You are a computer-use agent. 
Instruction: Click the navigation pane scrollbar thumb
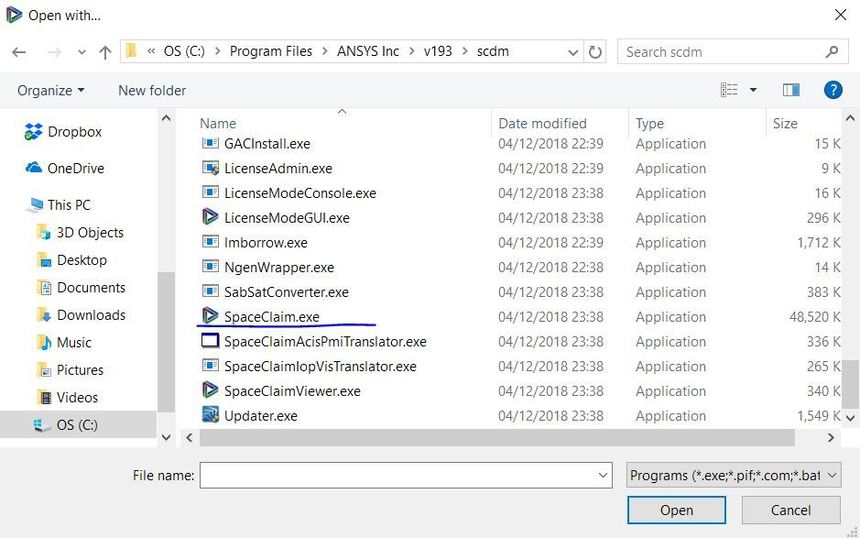pos(166,342)
